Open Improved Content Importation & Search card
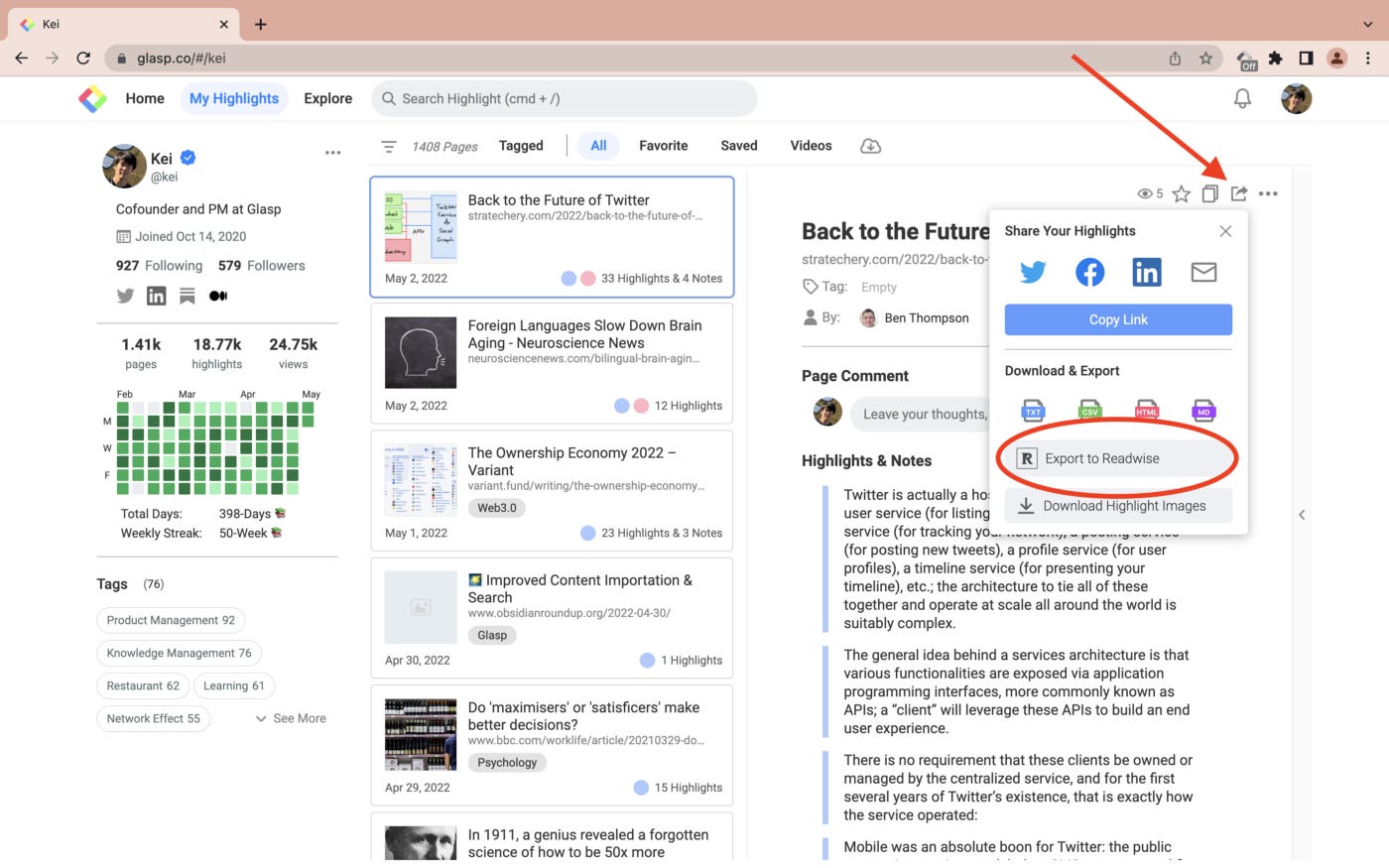This screenshot has width=1389, height=868. click(x=552, y=619)
